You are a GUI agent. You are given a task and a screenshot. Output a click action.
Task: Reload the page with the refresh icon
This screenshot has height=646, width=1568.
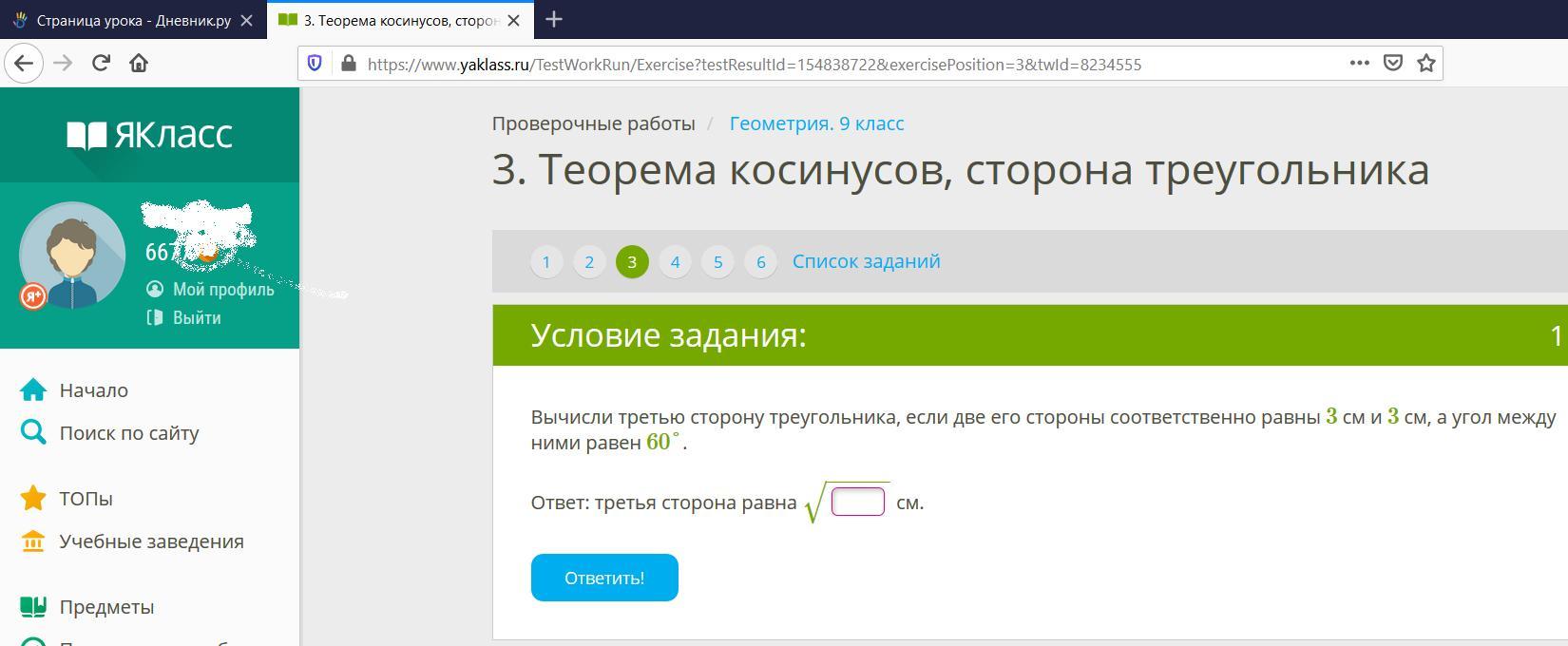[101, 64]
